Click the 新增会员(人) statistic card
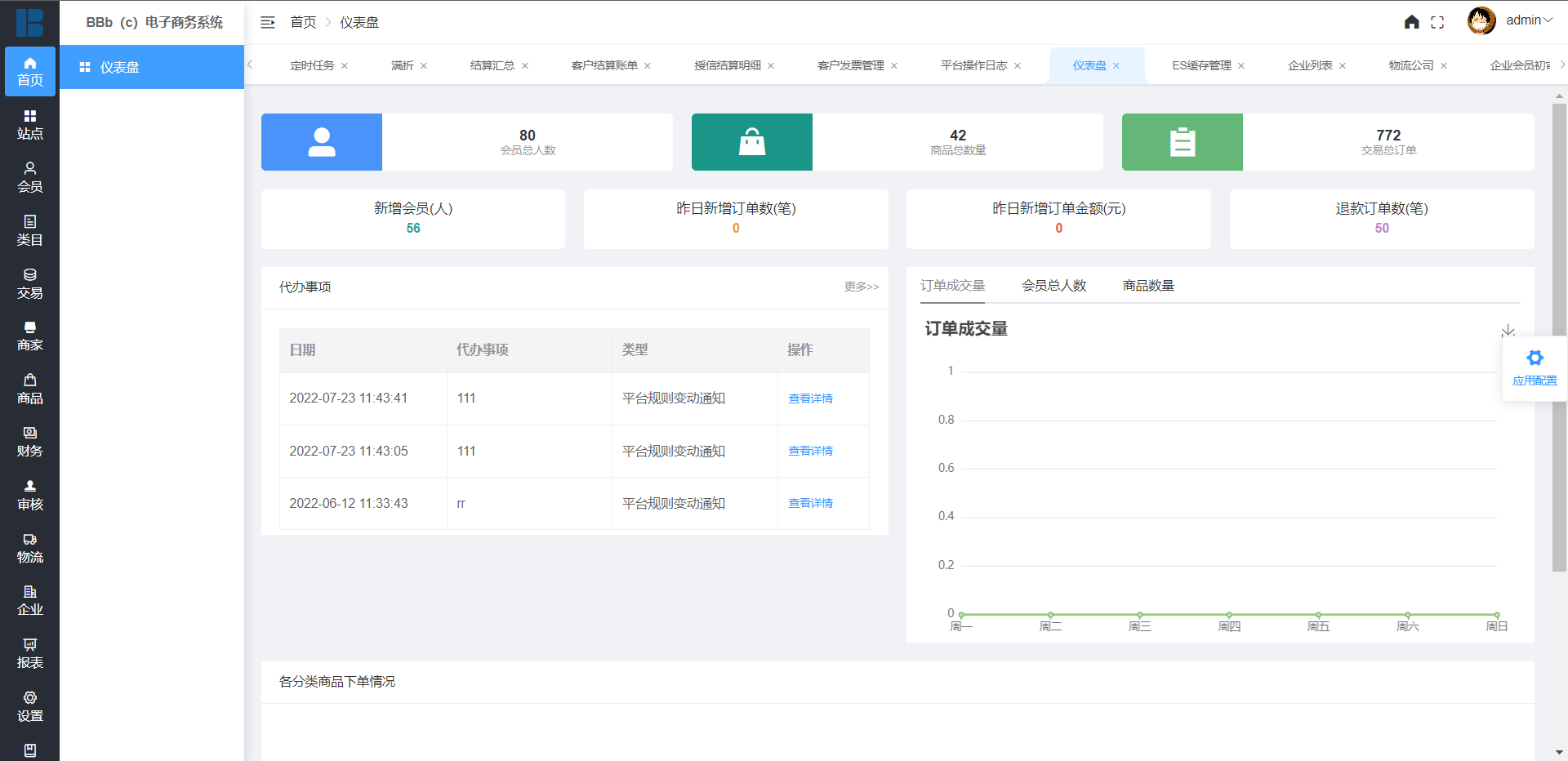The width and height of the screenshot is (1568, 761). click(x=413, y=219)
